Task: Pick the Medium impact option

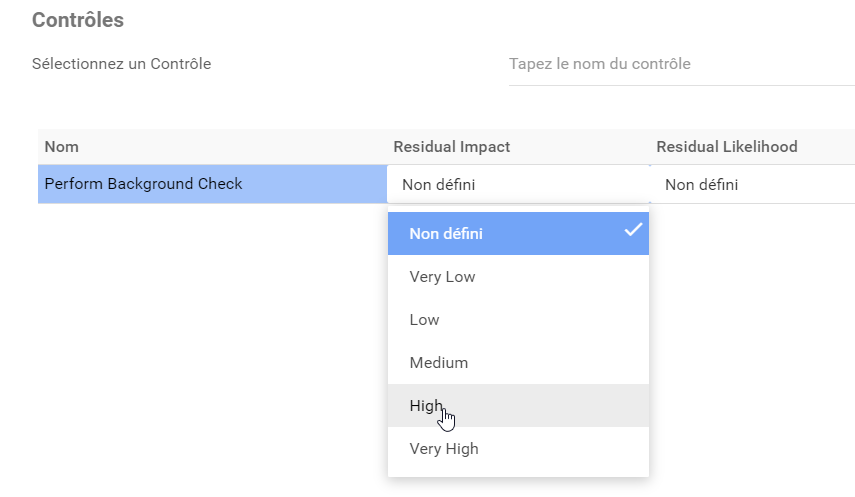Action: pos(438,363)
